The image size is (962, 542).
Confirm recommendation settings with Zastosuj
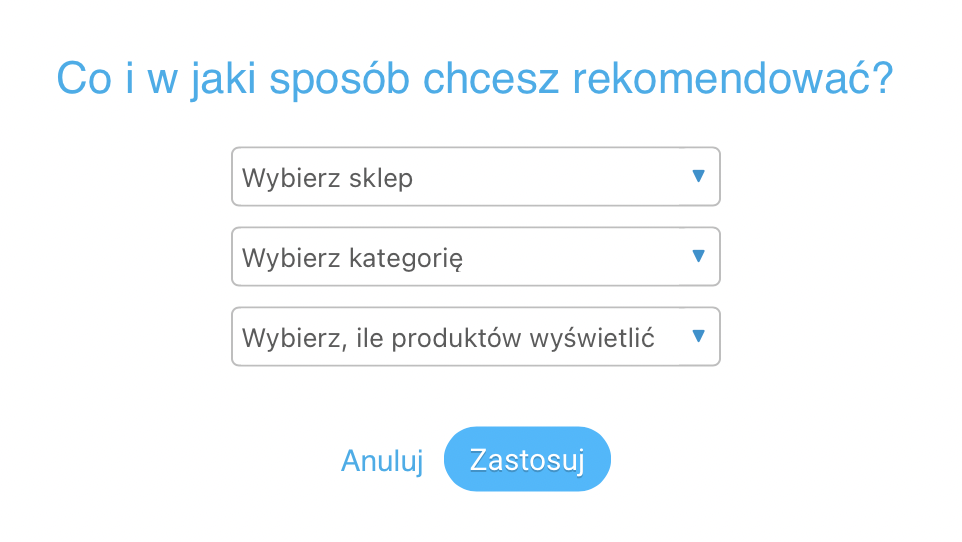(x=527, y=459)
